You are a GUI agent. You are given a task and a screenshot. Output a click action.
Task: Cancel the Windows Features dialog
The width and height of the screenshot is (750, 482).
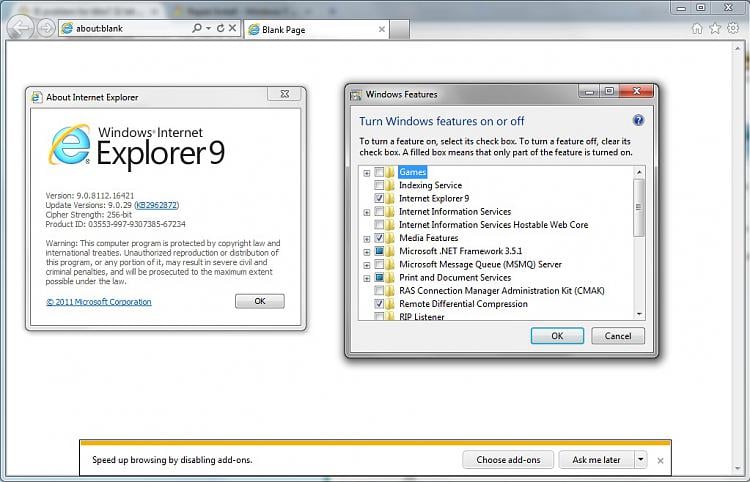(618, 336)
